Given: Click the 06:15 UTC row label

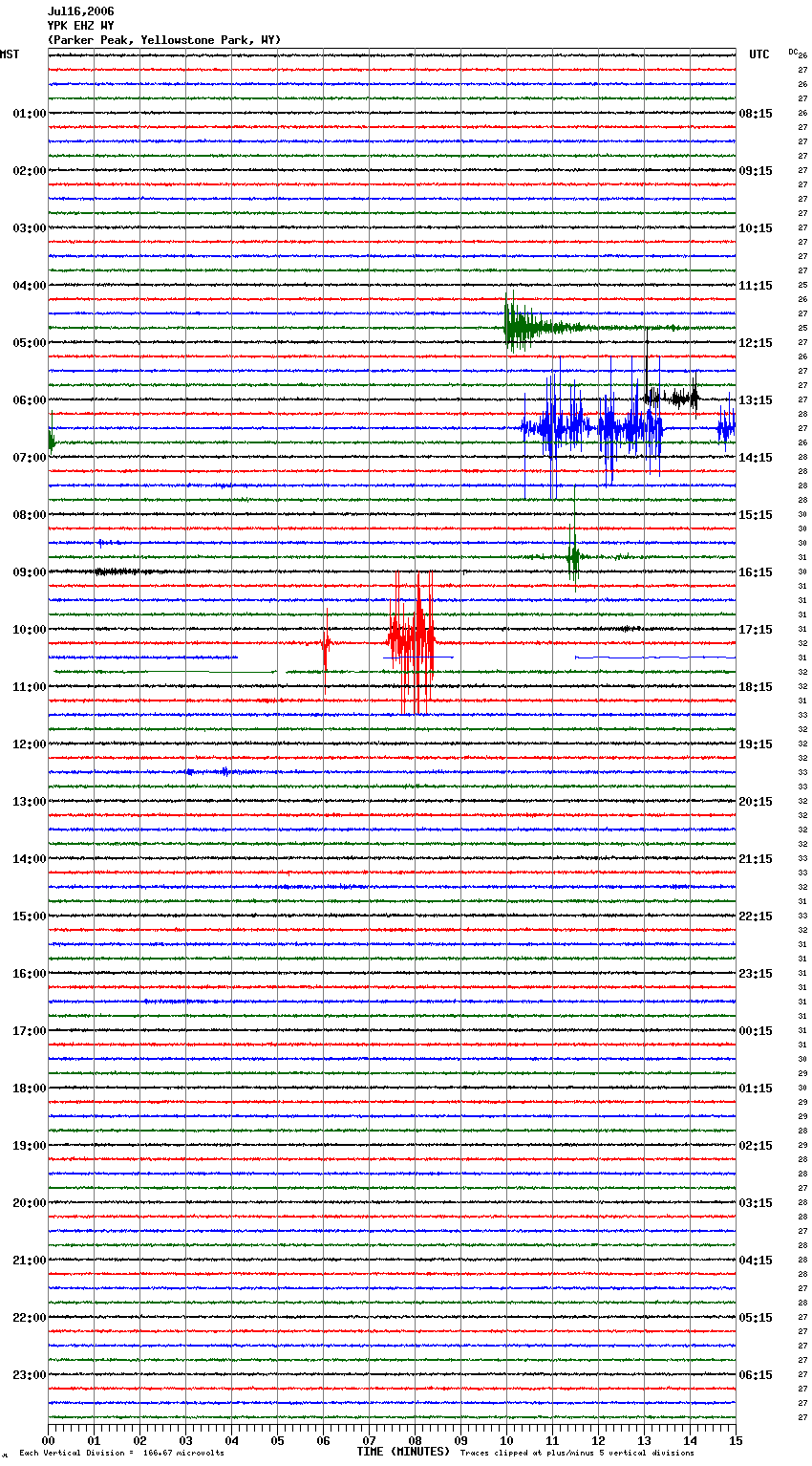Looking at the screenshot, I should click(756, 1375).
